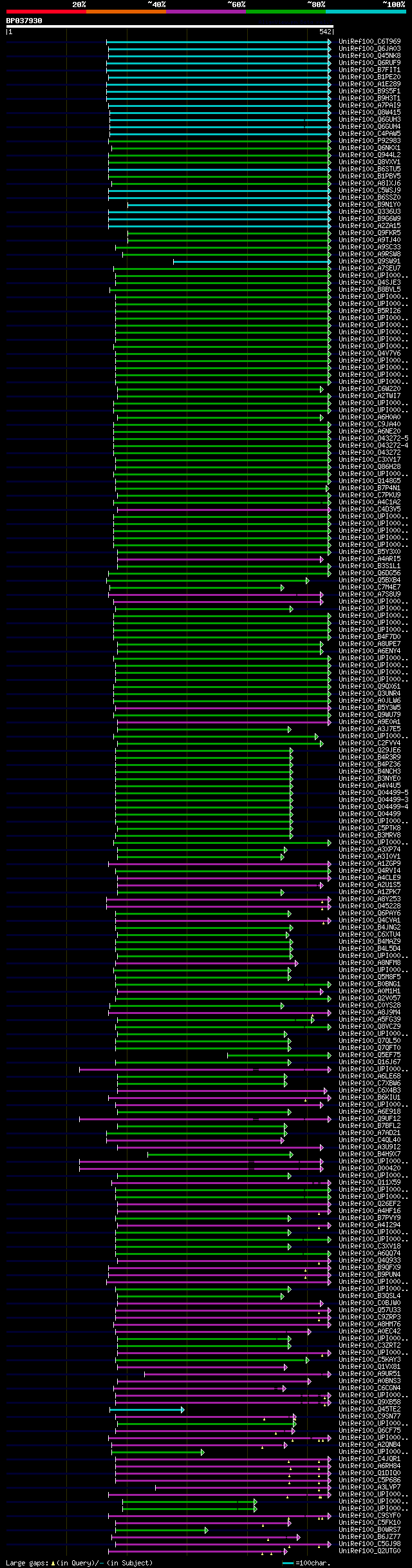Select label UniRef100_O43272-5
The image size is (412, 1568).
[373, 439]
